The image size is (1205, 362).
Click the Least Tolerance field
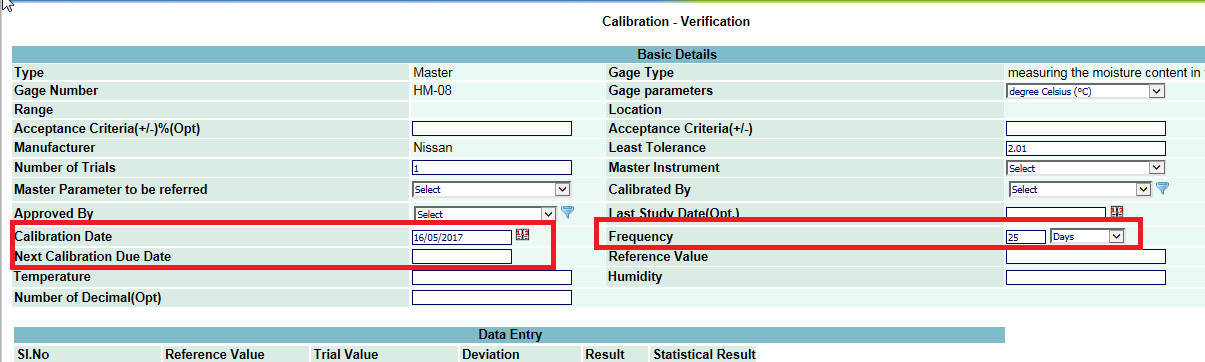tap(1086, 147)
